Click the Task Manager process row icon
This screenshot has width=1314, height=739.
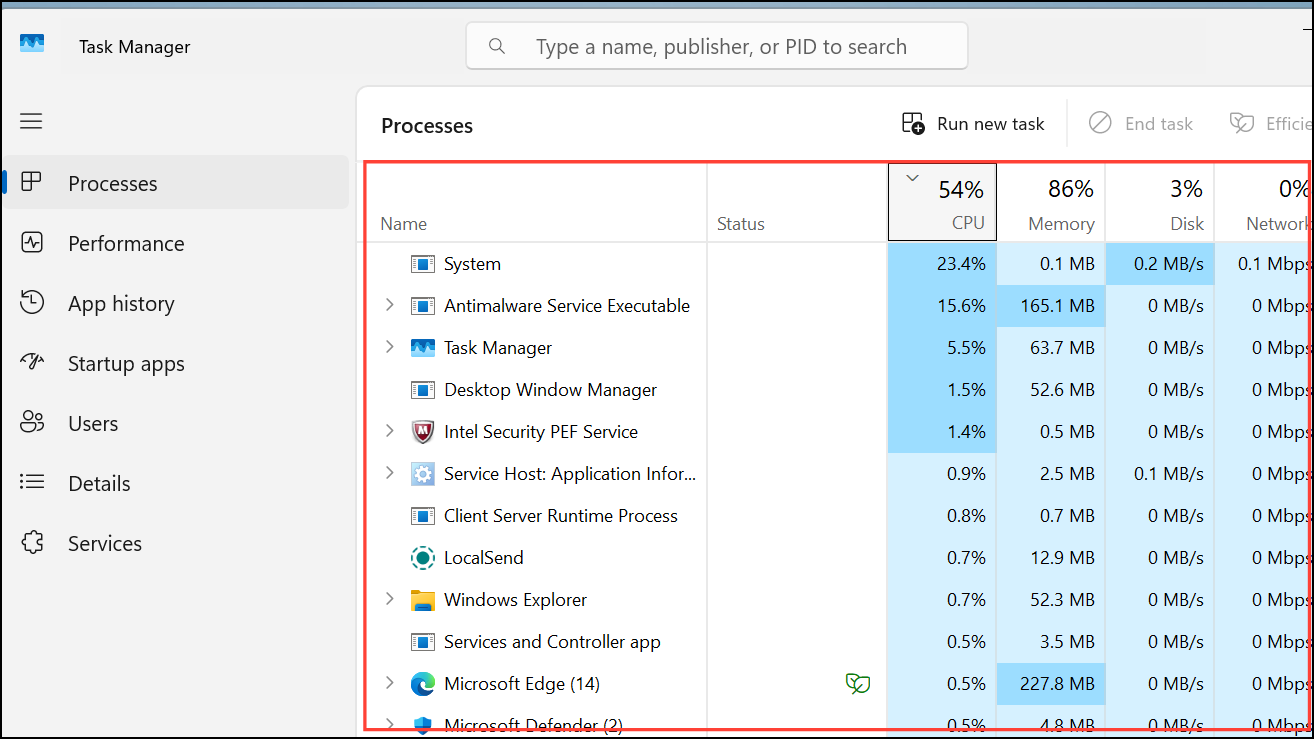(x=422, y=348)
